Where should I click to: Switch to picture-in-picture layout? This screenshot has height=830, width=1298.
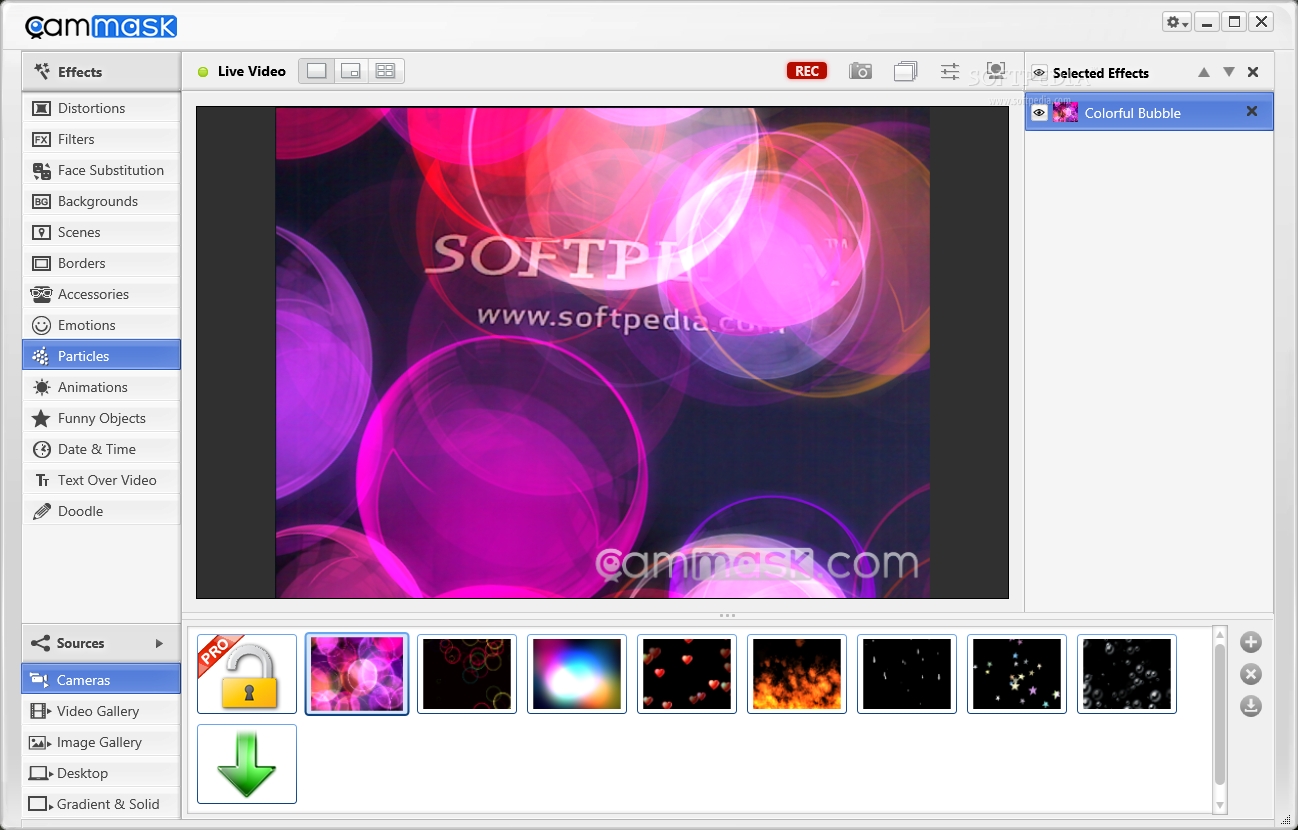pyautogui.click(x=351, y=71)
